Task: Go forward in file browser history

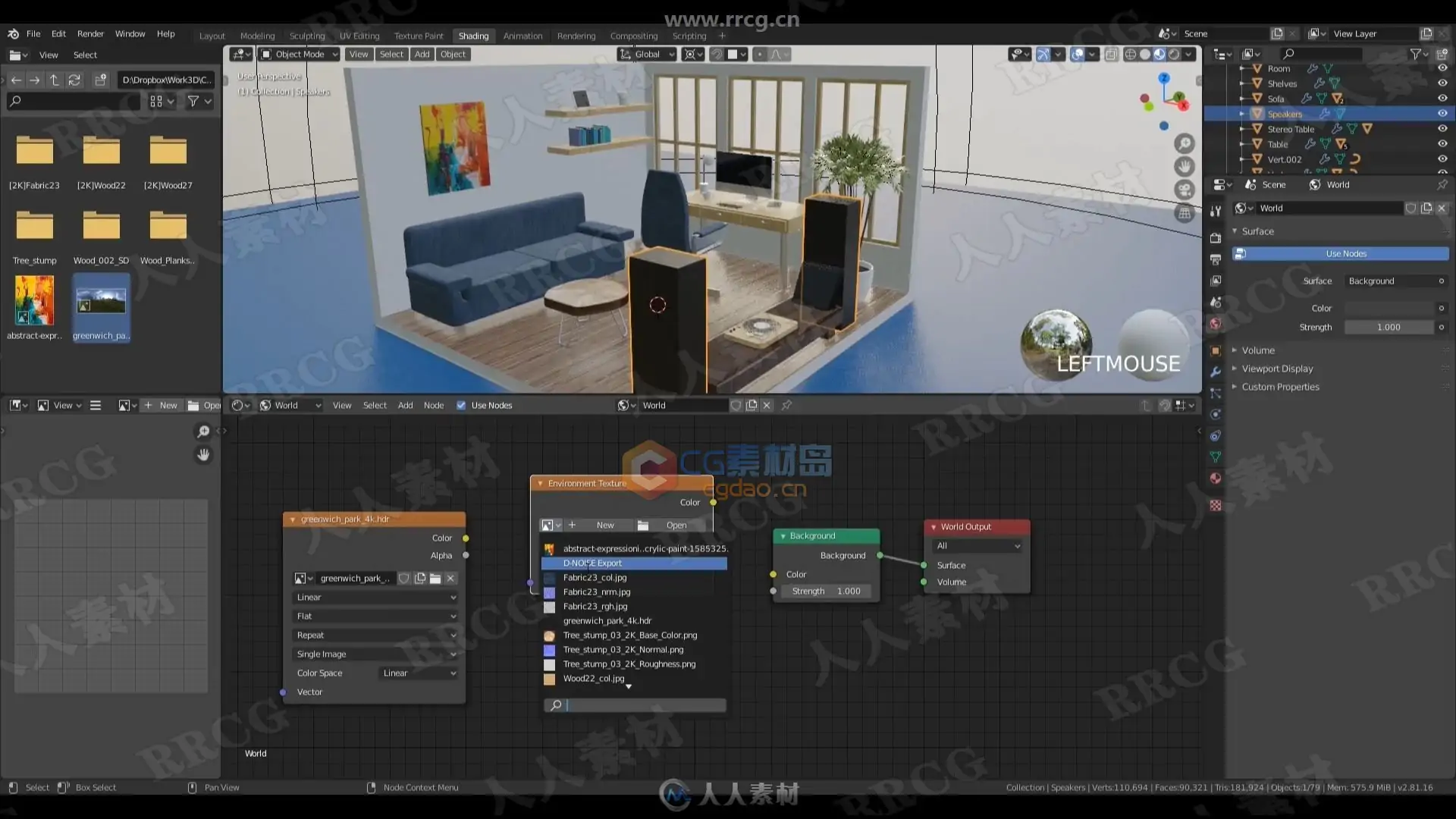Action: pos(34,80)
